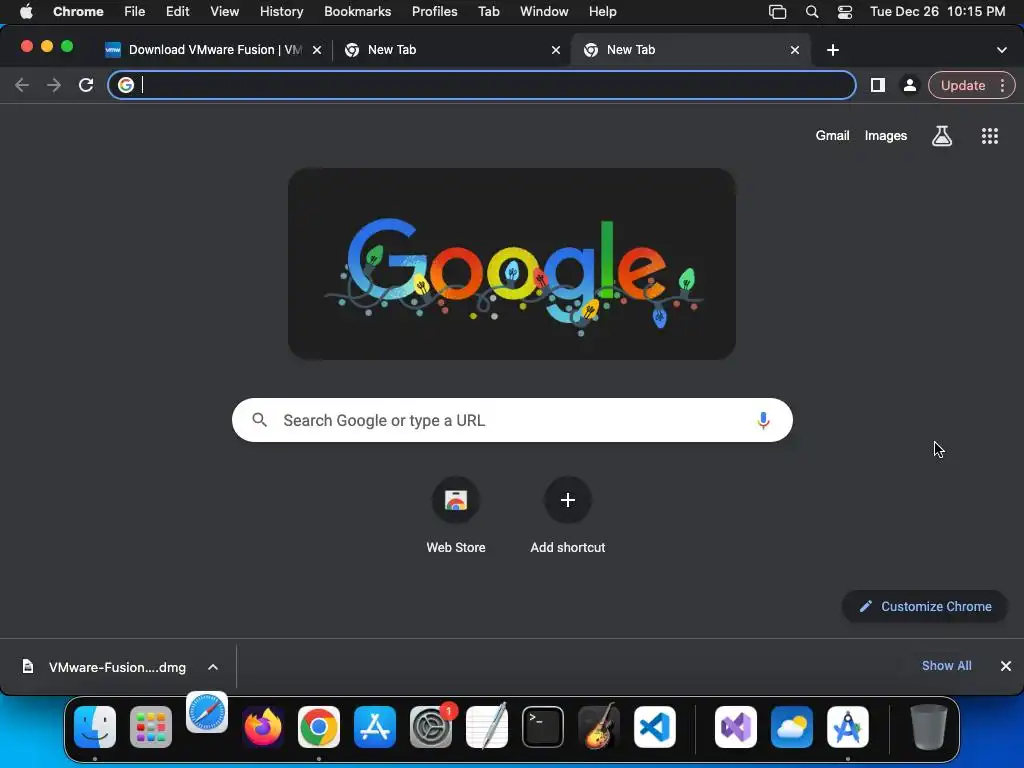The width and height of the screenshot is (1024, 768).
Task: Open Finder from the Dock
Action: (95, 727)
